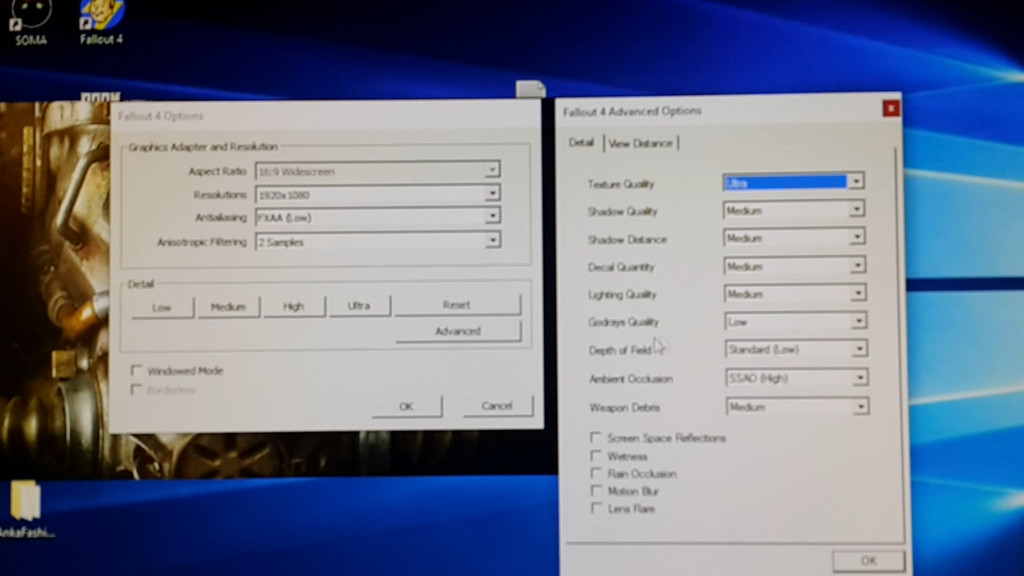Toggle the Windowed Mode checkbox

tap(136, 370)
